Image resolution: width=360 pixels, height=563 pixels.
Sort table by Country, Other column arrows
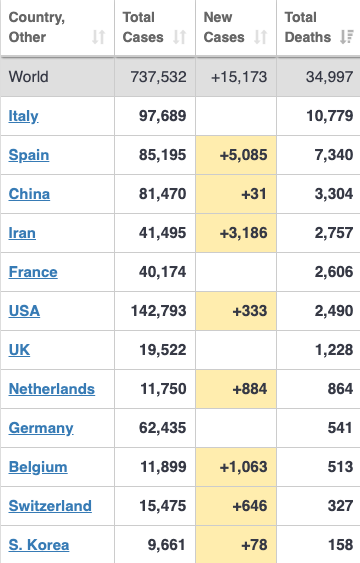pyautogui.click(x=98, y=37)
